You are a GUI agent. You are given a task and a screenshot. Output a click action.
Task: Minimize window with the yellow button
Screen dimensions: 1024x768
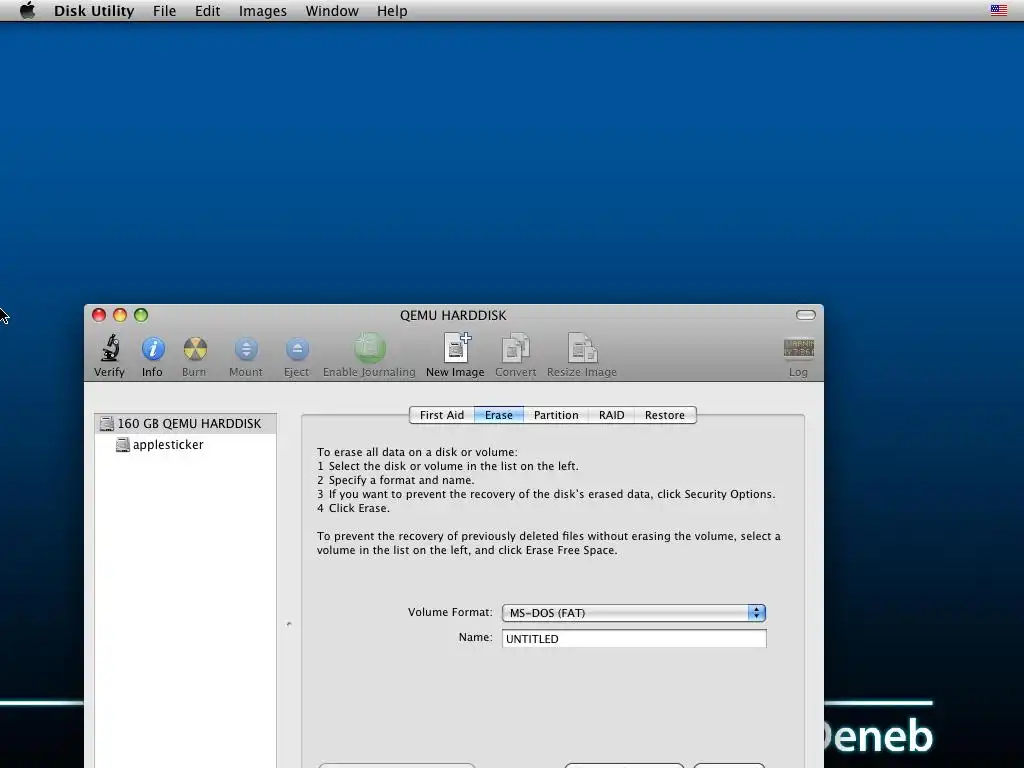120,315
